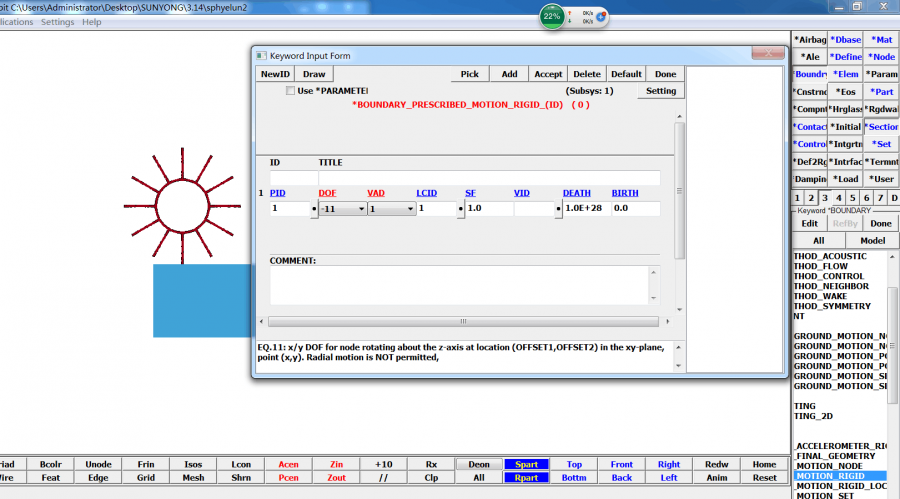Click the bullet button beside the LCID field
Screen dimensions: 900x499
pyautogui.click(x=460, y=210)
